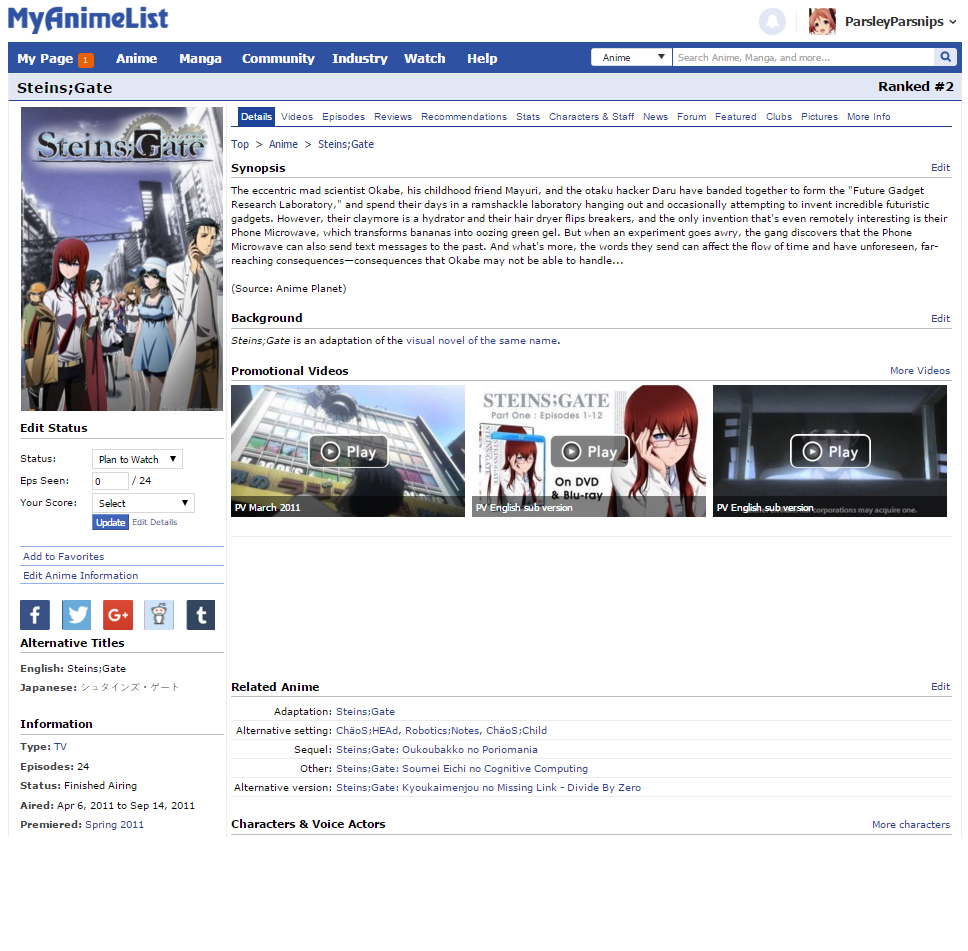Click Edit next to Related Anime
The width and height of the screenshot is (968, 951).
pos(940,687)
